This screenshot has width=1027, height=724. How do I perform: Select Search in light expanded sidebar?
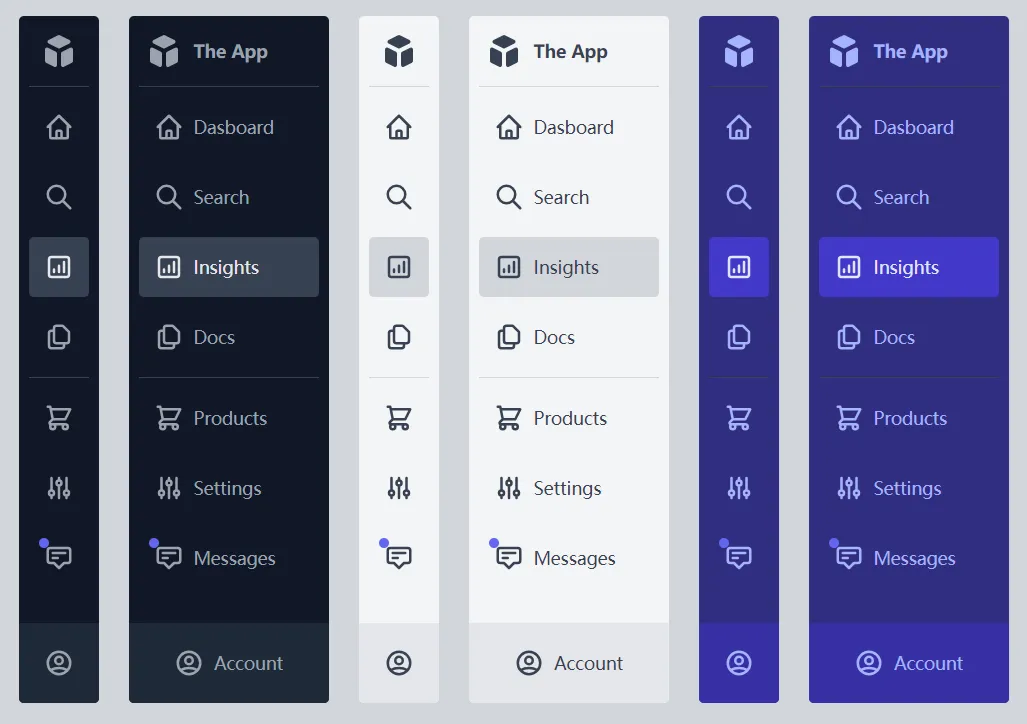(x=569, y=197)
